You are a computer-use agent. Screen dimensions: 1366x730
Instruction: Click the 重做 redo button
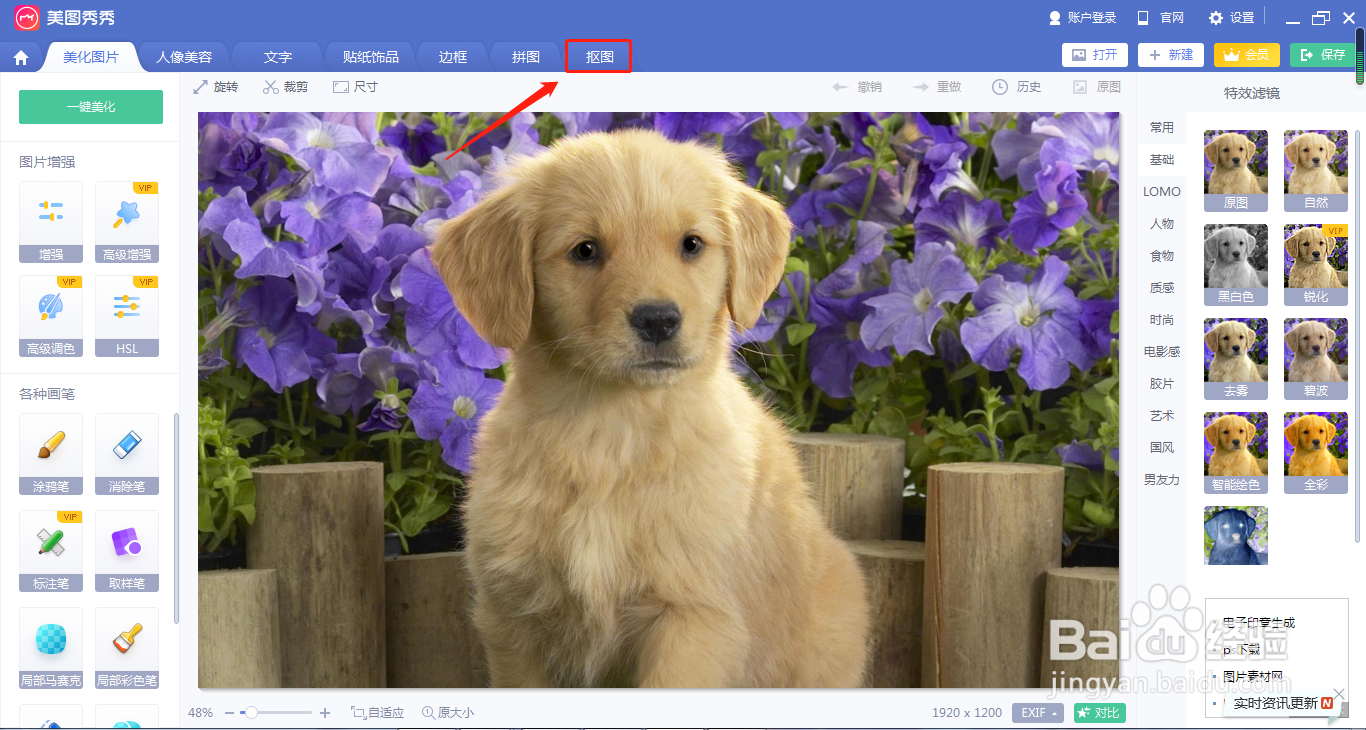937,87
